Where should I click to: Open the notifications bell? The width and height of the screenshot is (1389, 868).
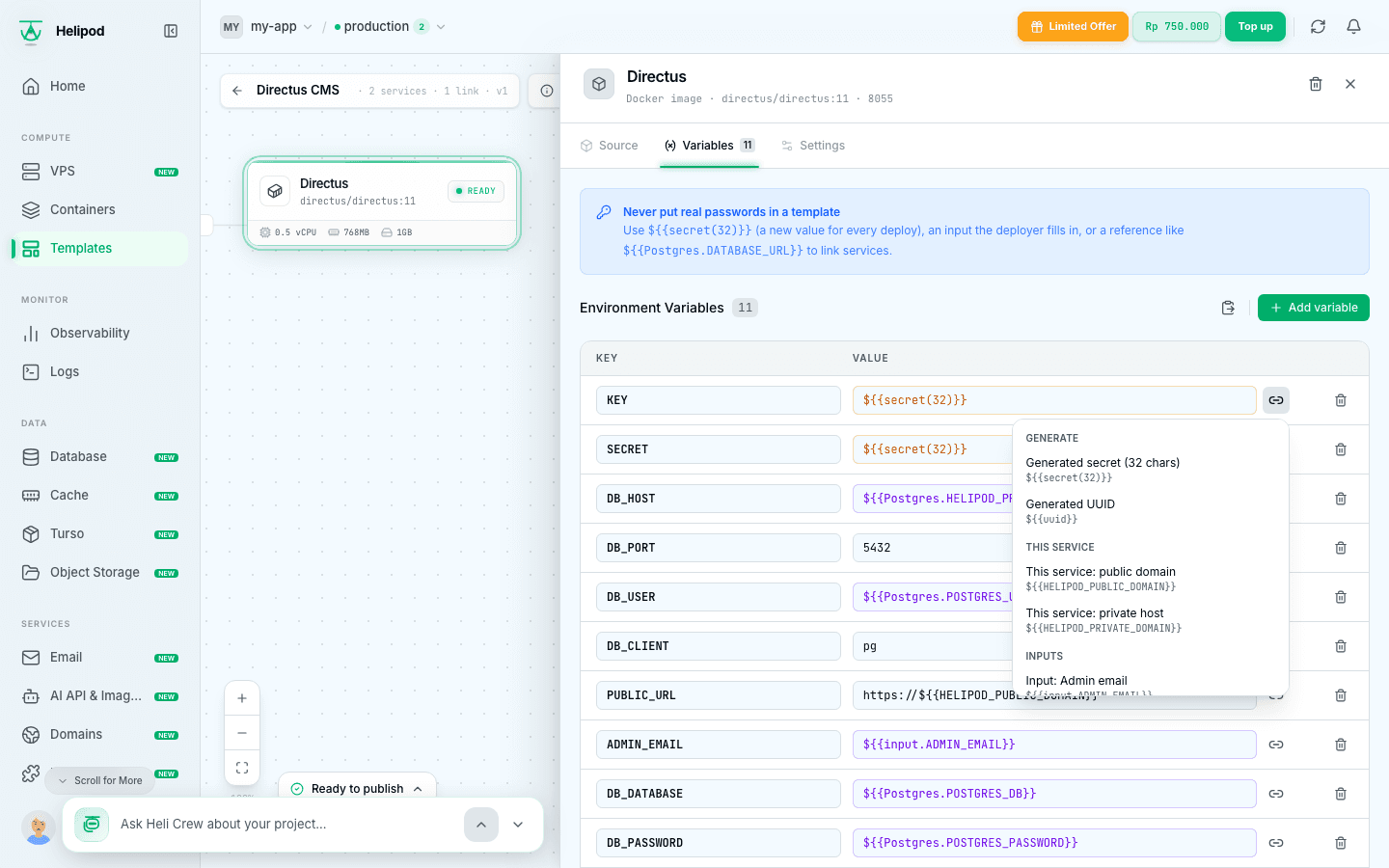tap(1353, 27)
